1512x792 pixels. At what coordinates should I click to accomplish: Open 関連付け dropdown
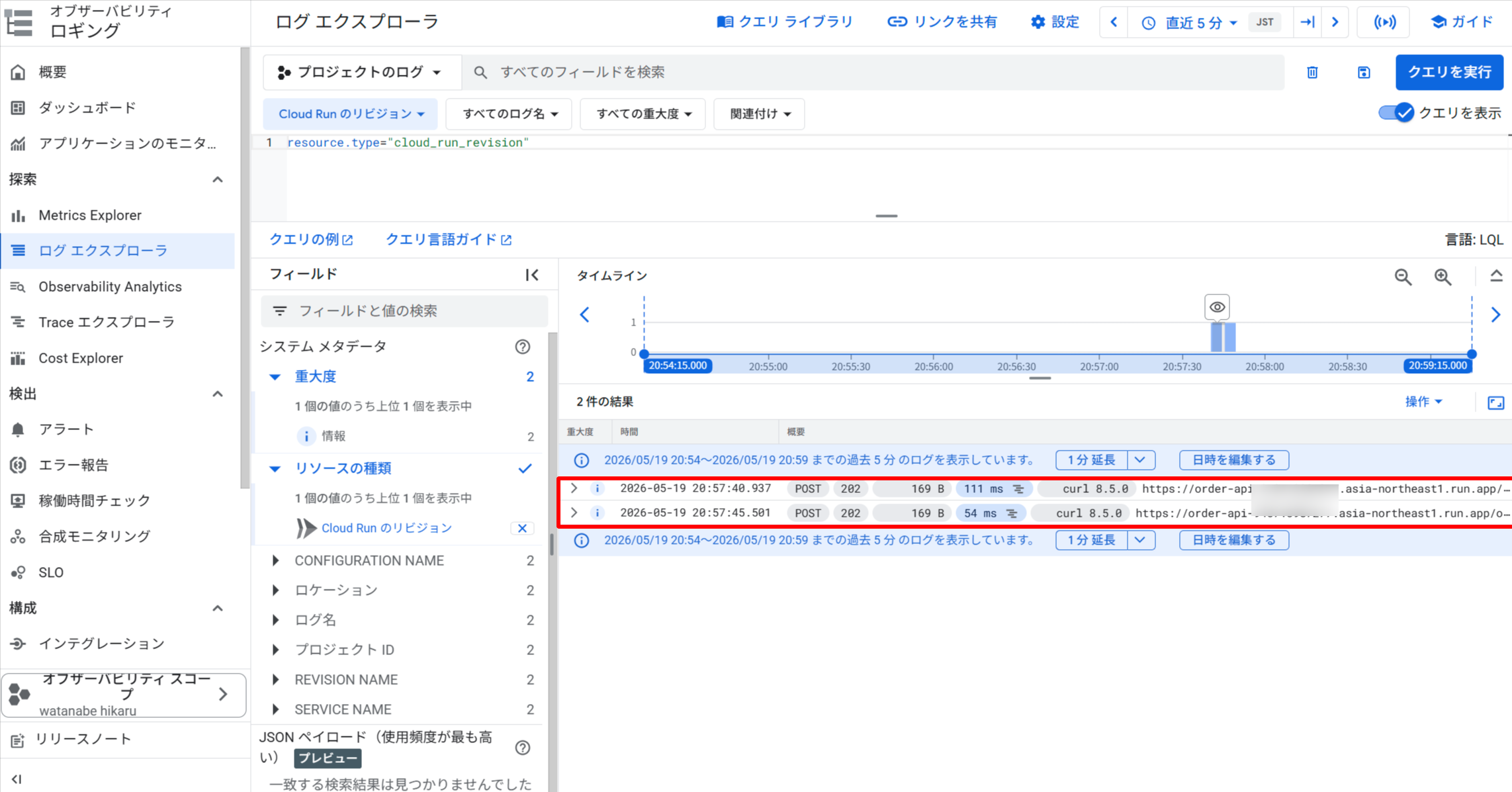pyautogui.click(x=759, y=114)
